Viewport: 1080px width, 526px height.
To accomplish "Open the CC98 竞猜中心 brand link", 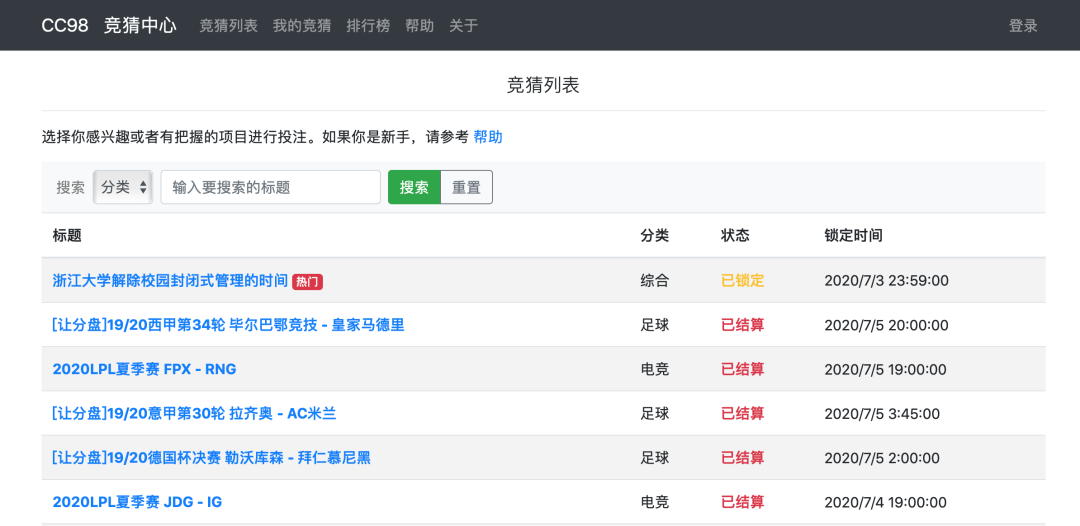I will 109,25.
